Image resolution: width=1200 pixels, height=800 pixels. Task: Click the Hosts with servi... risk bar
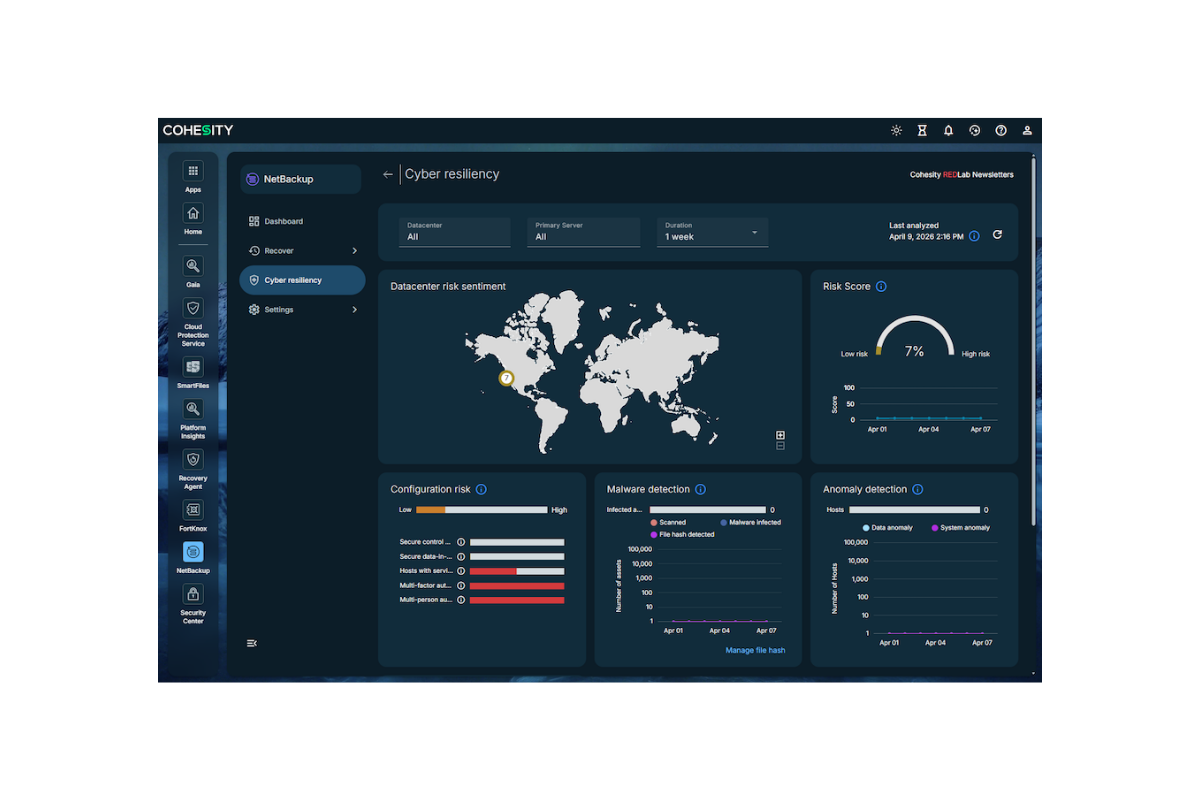[x=517, y=571]
